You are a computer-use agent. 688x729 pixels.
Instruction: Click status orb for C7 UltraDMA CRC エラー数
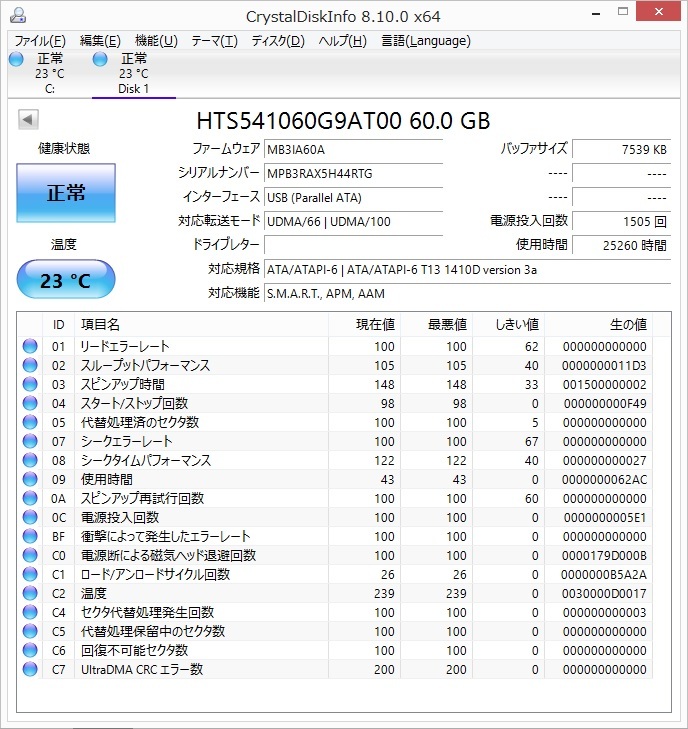[30, 669]
